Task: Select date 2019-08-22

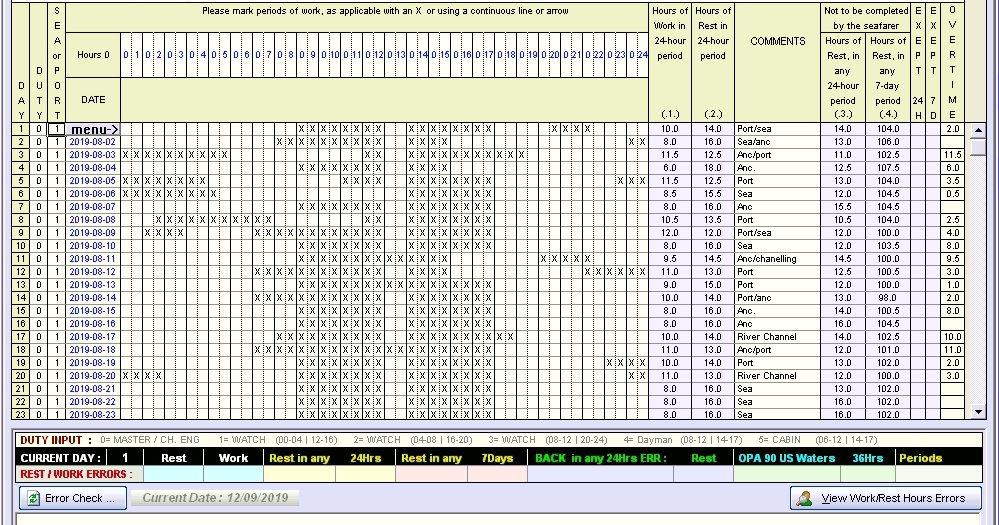Action: (93, 402)
